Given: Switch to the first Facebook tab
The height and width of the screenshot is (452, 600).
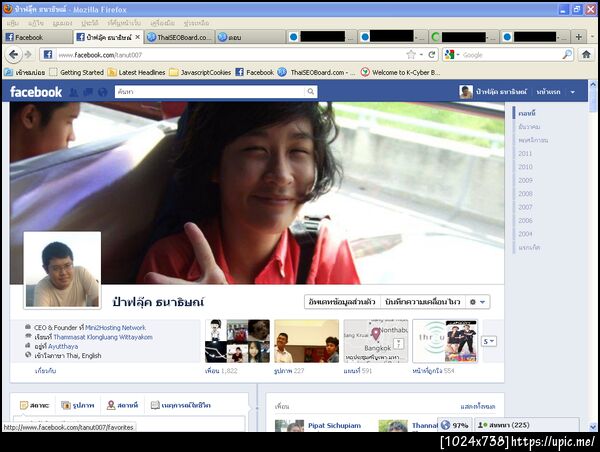Looking at the screenshot, I should coord(37,37).
